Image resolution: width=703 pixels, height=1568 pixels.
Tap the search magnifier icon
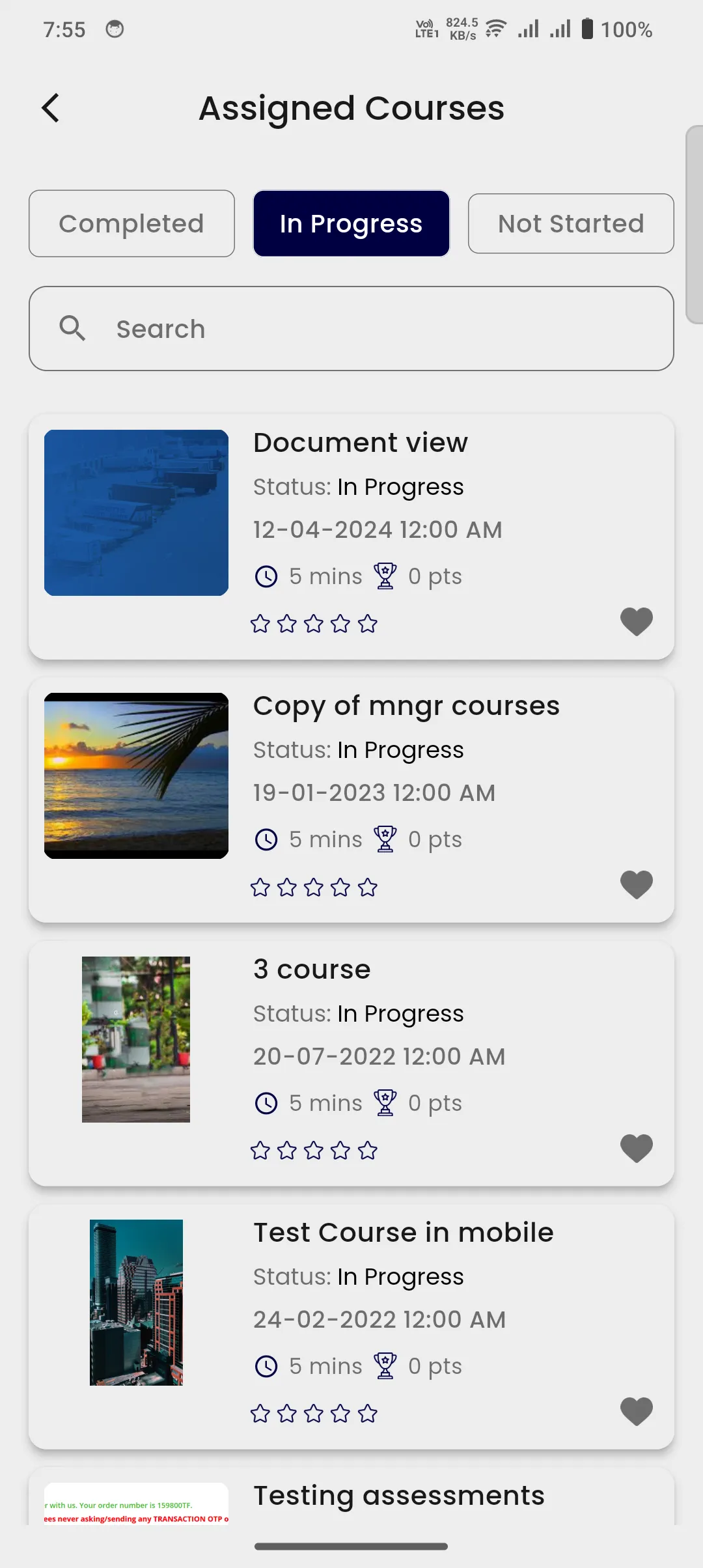[72, 328]
